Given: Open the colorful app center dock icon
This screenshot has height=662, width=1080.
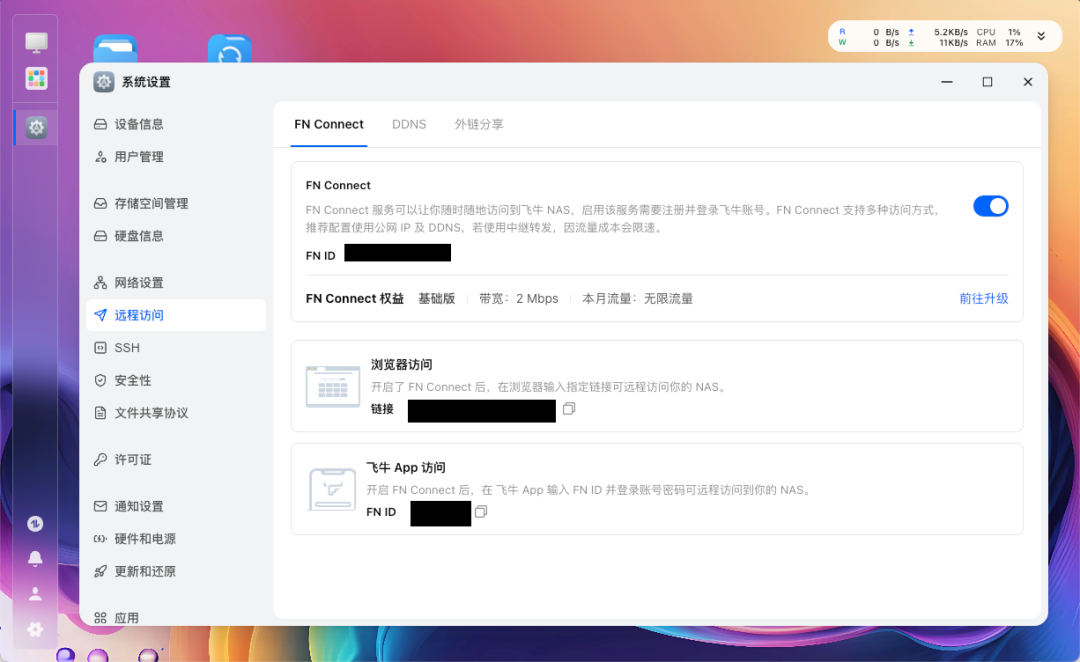Looking at the screenshot, I should (36, 78).
